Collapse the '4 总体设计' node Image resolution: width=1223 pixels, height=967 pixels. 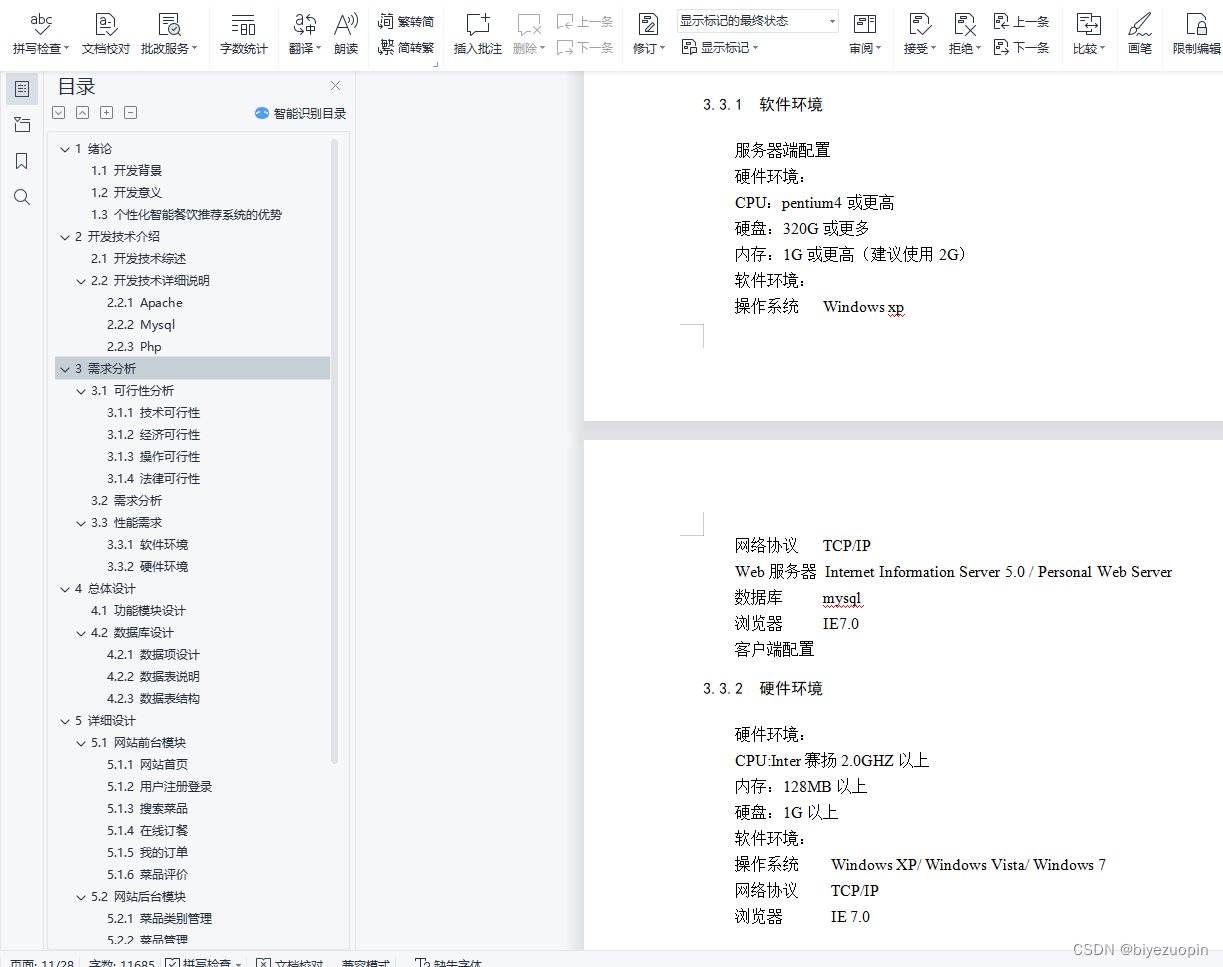tap(65, 589)
